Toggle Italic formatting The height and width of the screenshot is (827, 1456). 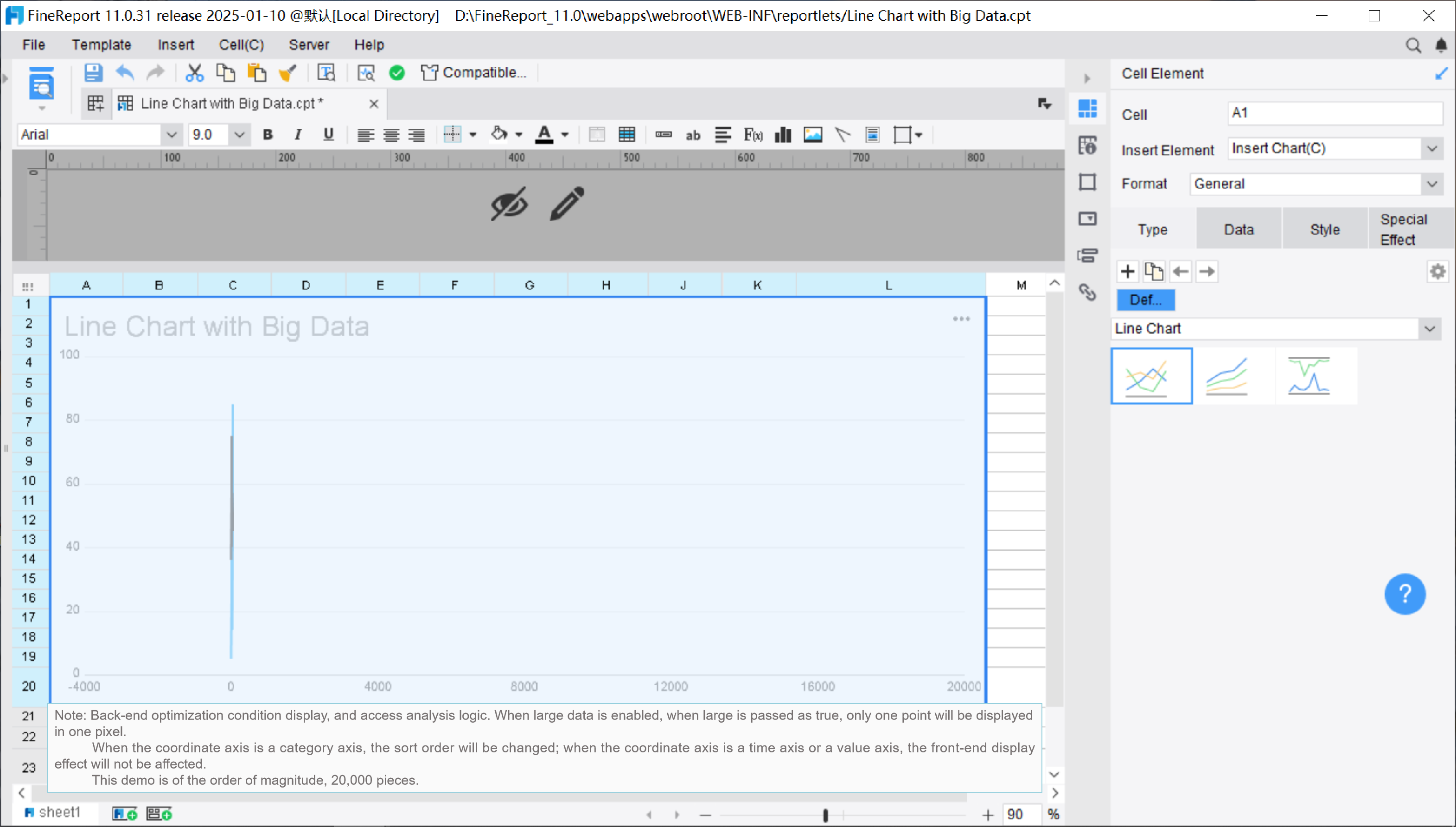(298, 134)
